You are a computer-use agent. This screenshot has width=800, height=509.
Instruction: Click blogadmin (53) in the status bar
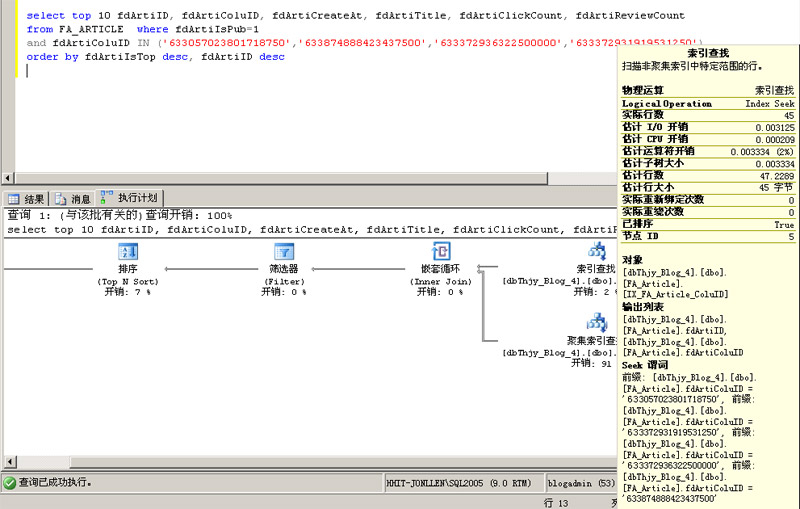pos(581,483)
